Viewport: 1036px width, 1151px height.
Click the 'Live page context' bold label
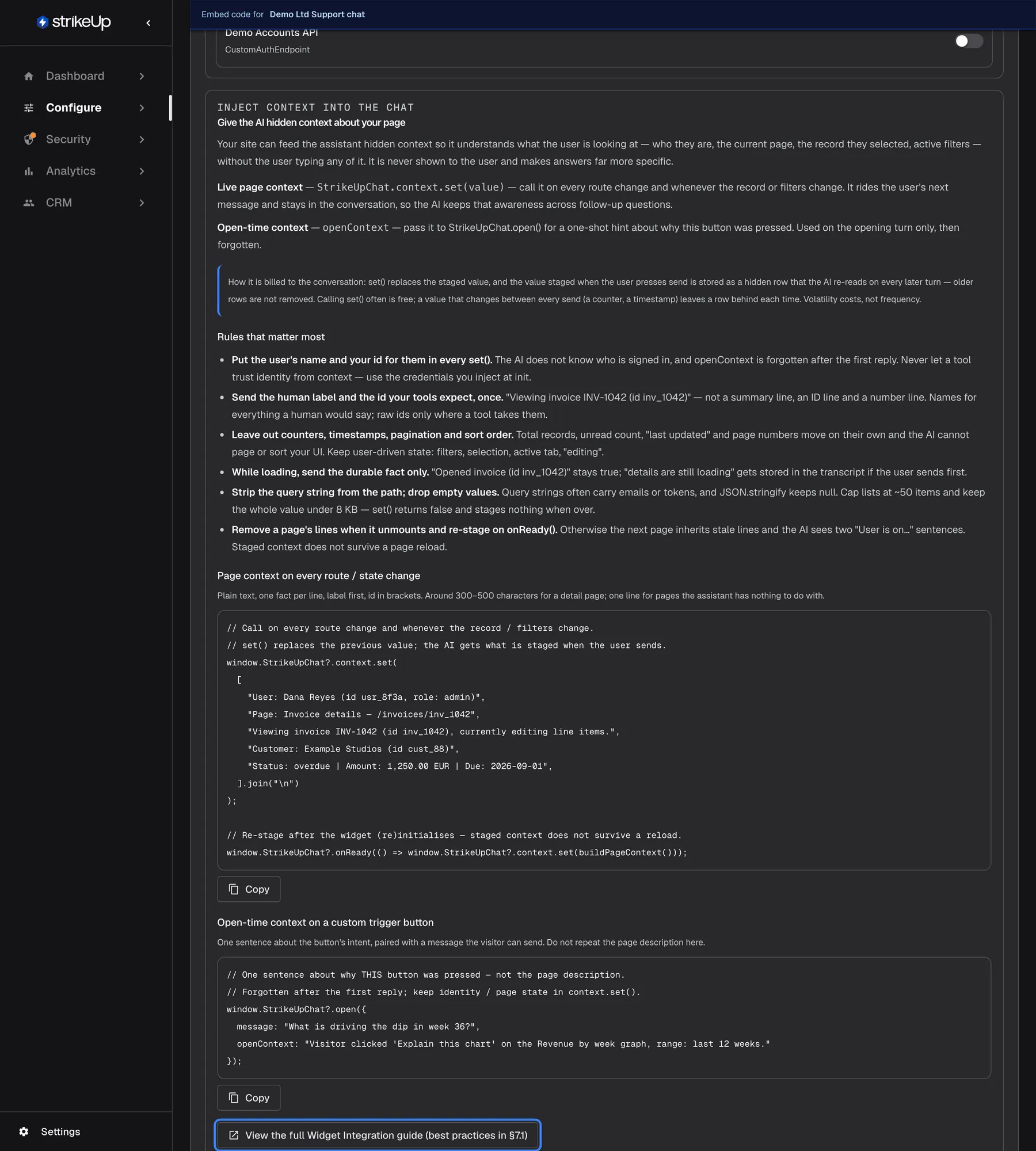pos(260,187)
